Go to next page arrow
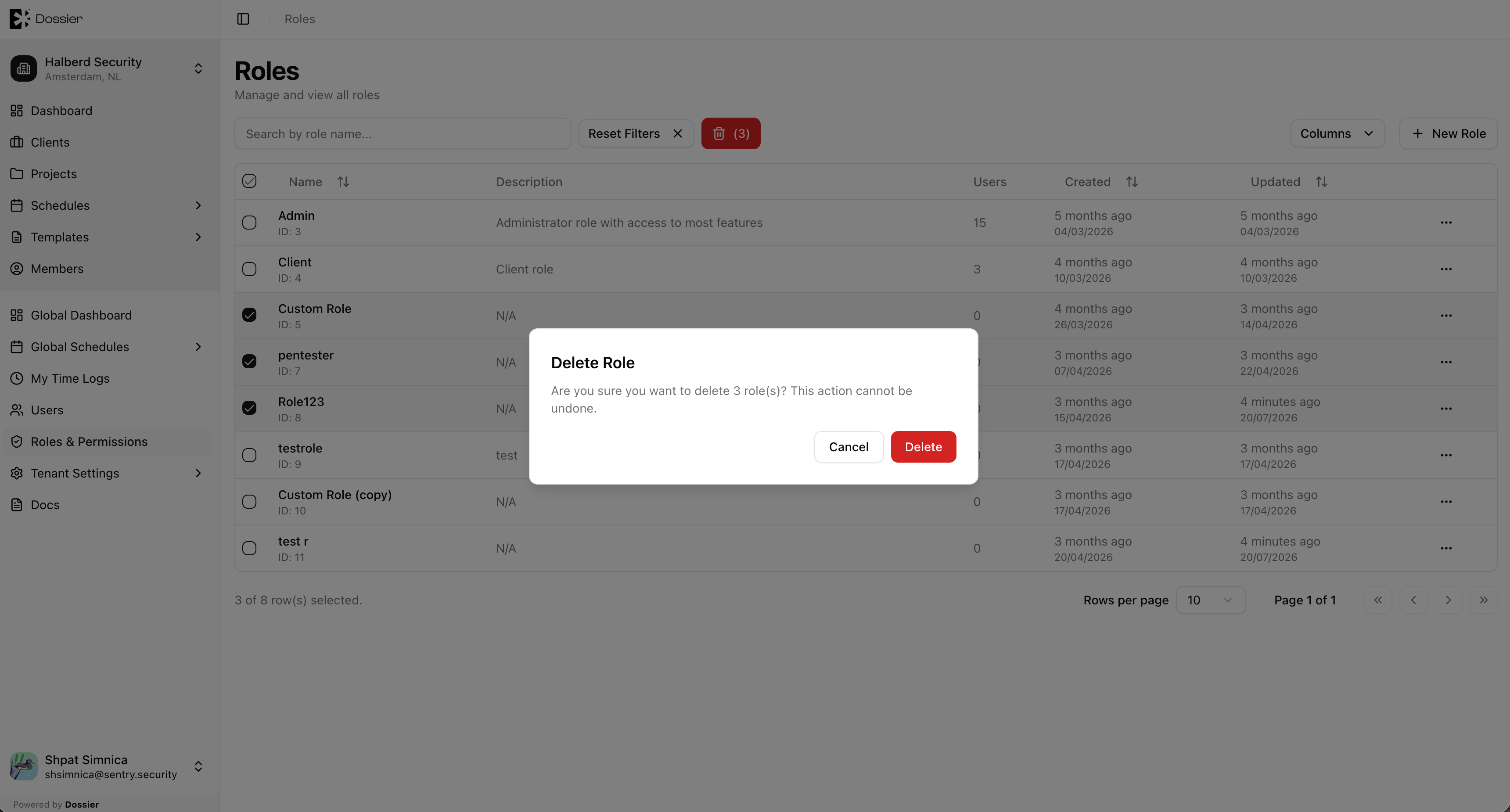1510x812 pixels. [x=1448, y=600]
